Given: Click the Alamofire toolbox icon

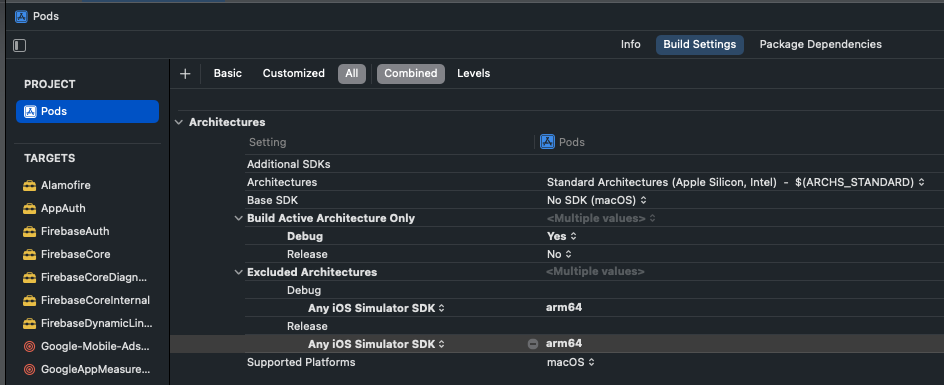Looking at the screenshot, I should [x=30, y=186].
